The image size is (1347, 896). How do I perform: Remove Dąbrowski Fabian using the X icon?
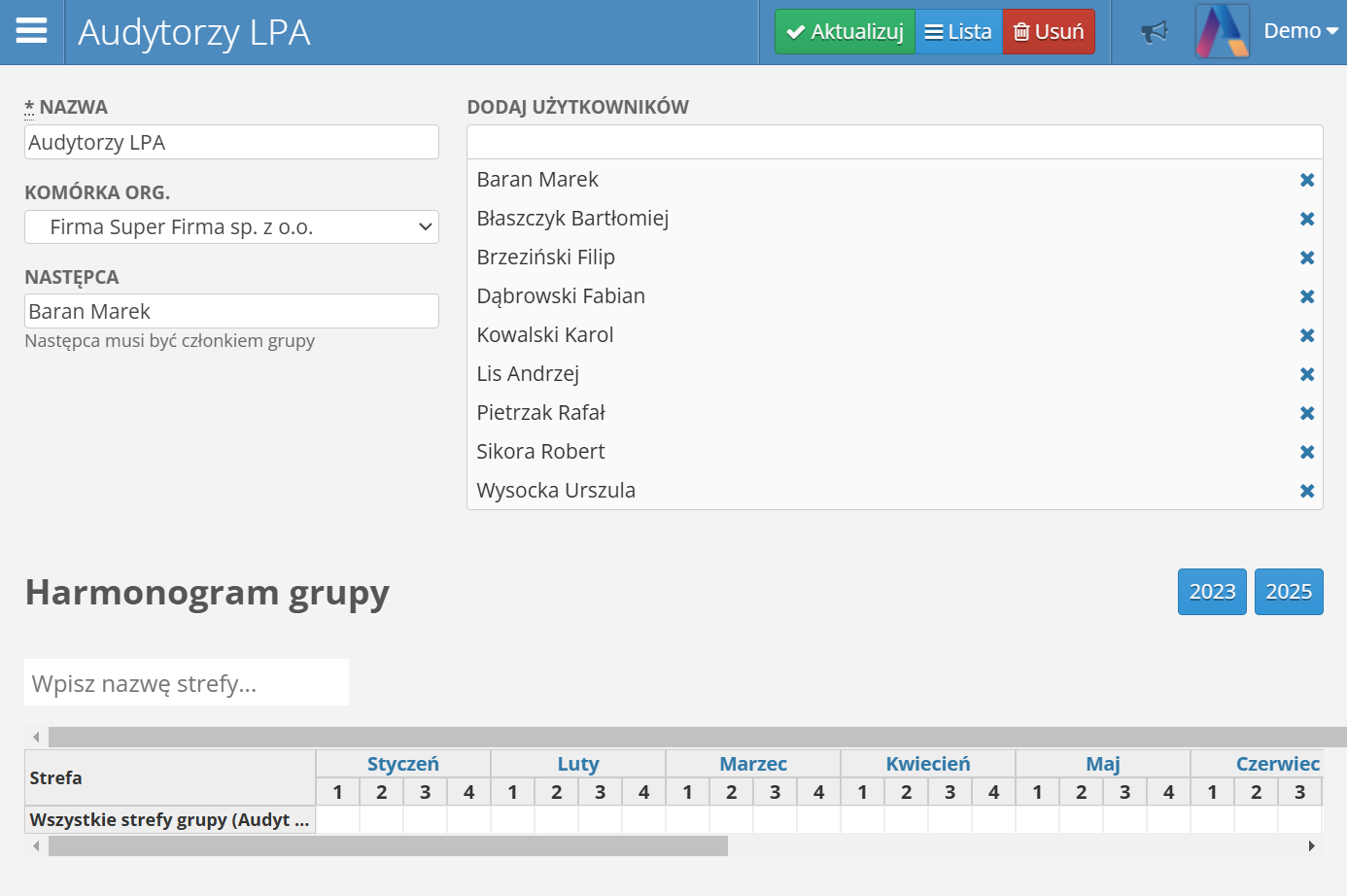pyautogui.click(x=1307, y=296)
